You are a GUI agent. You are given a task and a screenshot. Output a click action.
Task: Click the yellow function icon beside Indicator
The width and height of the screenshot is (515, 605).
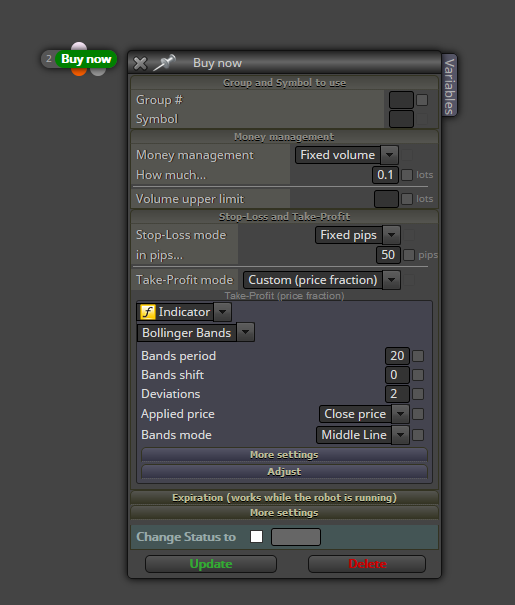coord(148,312)
